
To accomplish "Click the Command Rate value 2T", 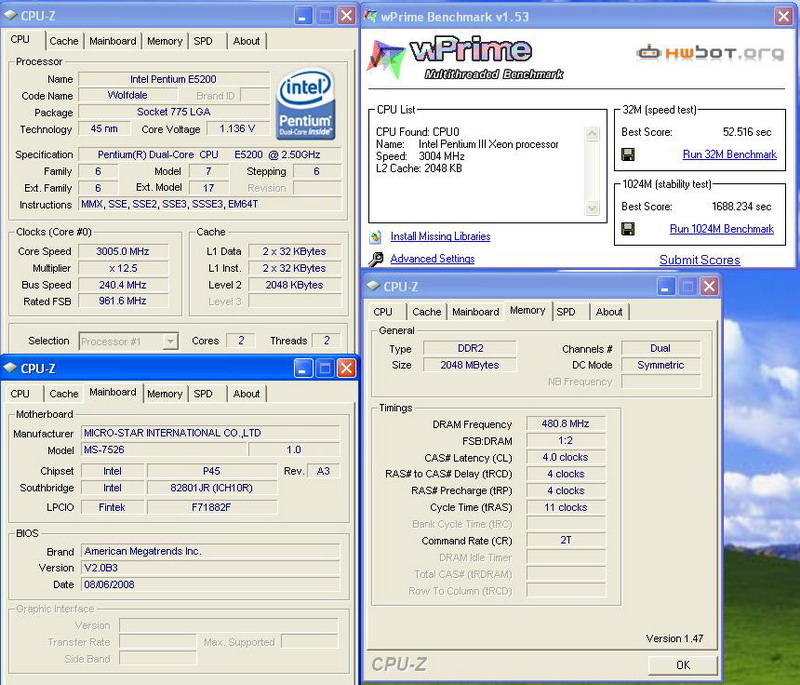I will point(565,540).
